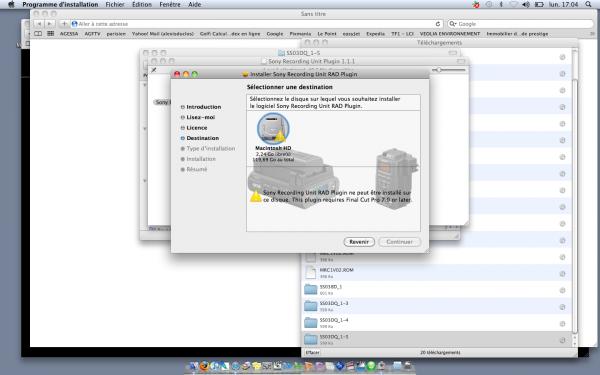Click the Safari back navigation arrow
This screenshot has height=375, width=600.
(x=39, y=24)
